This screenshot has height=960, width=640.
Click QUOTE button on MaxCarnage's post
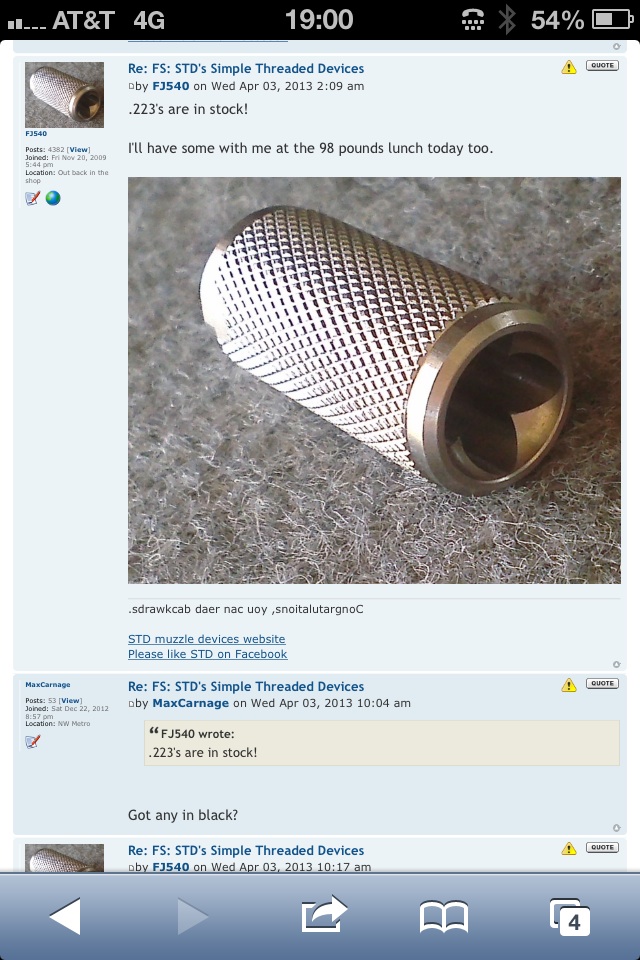pos(602,683)
